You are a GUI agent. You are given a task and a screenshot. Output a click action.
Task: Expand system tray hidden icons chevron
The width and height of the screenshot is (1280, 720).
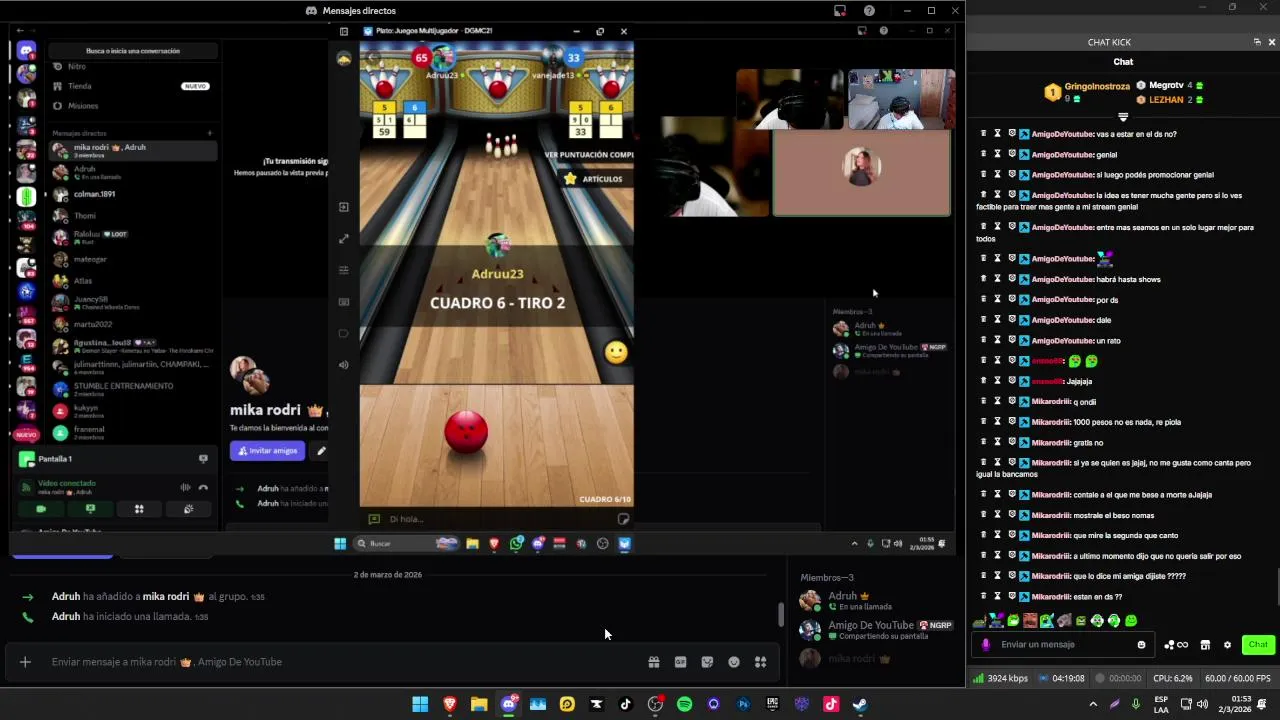pyautogui.click(x=1092, y=704)
